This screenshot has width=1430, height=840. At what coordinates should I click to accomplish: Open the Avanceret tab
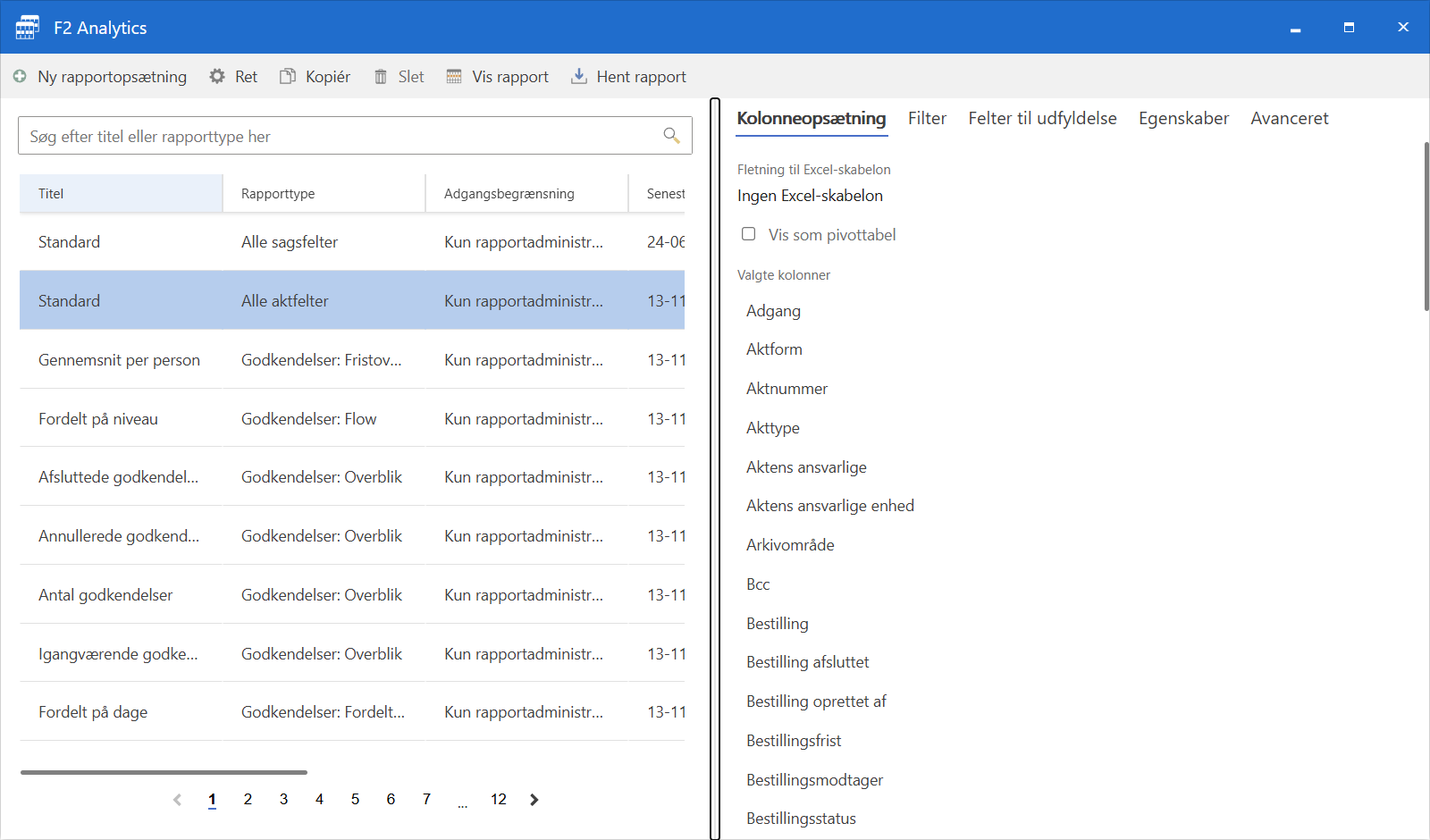[x=1289, y=119]
